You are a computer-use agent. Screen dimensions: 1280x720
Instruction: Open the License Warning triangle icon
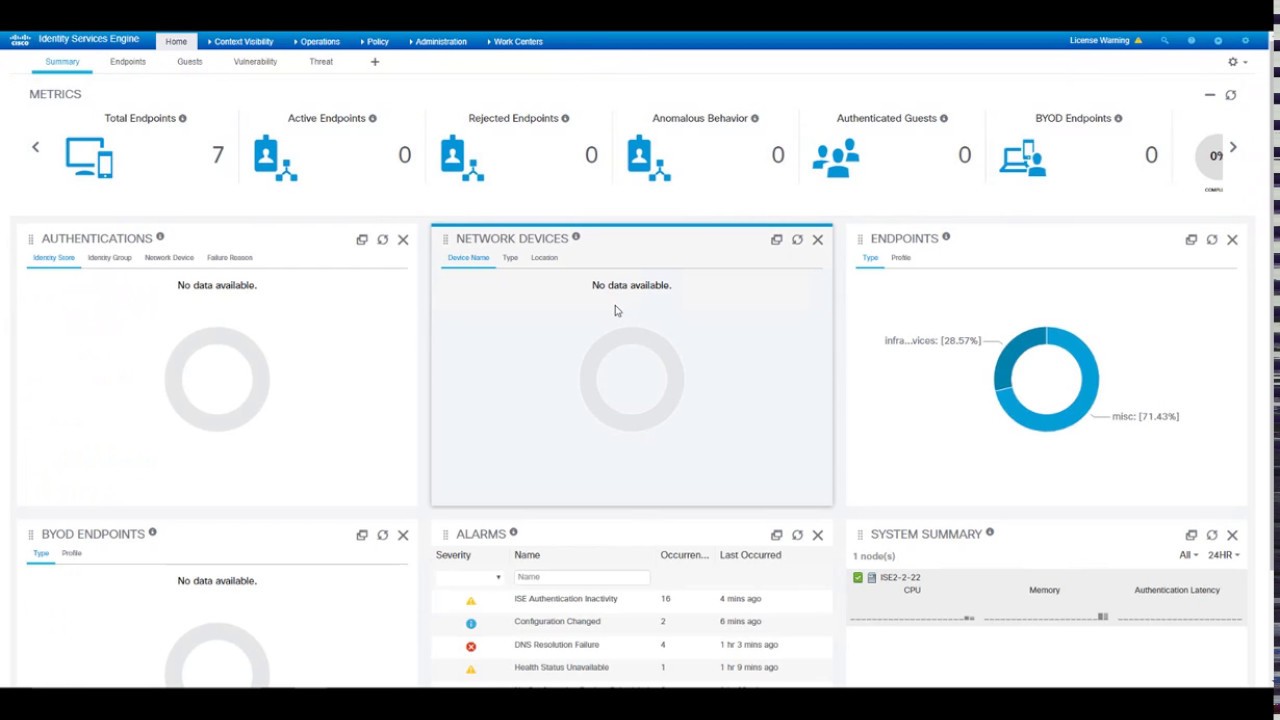tap(1138, 41)
